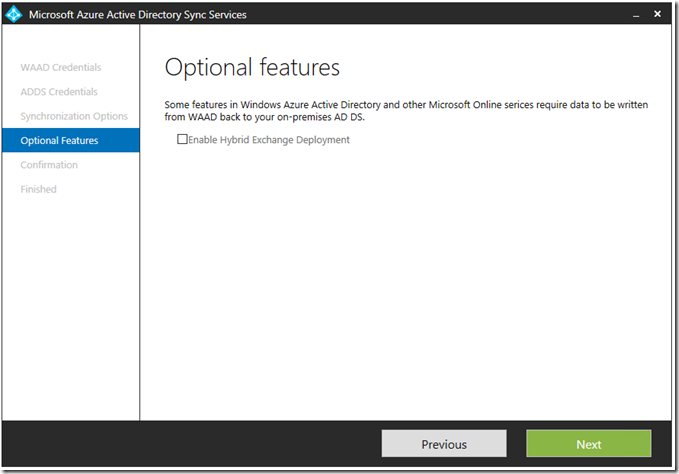Click the 'Optional features' heading

point(252,68)
